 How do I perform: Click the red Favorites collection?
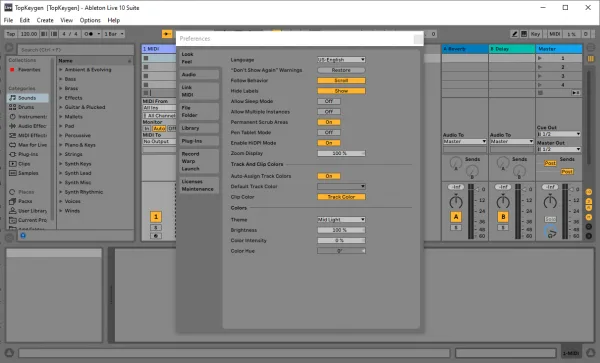pyautogui.click(x=25, y=70)
